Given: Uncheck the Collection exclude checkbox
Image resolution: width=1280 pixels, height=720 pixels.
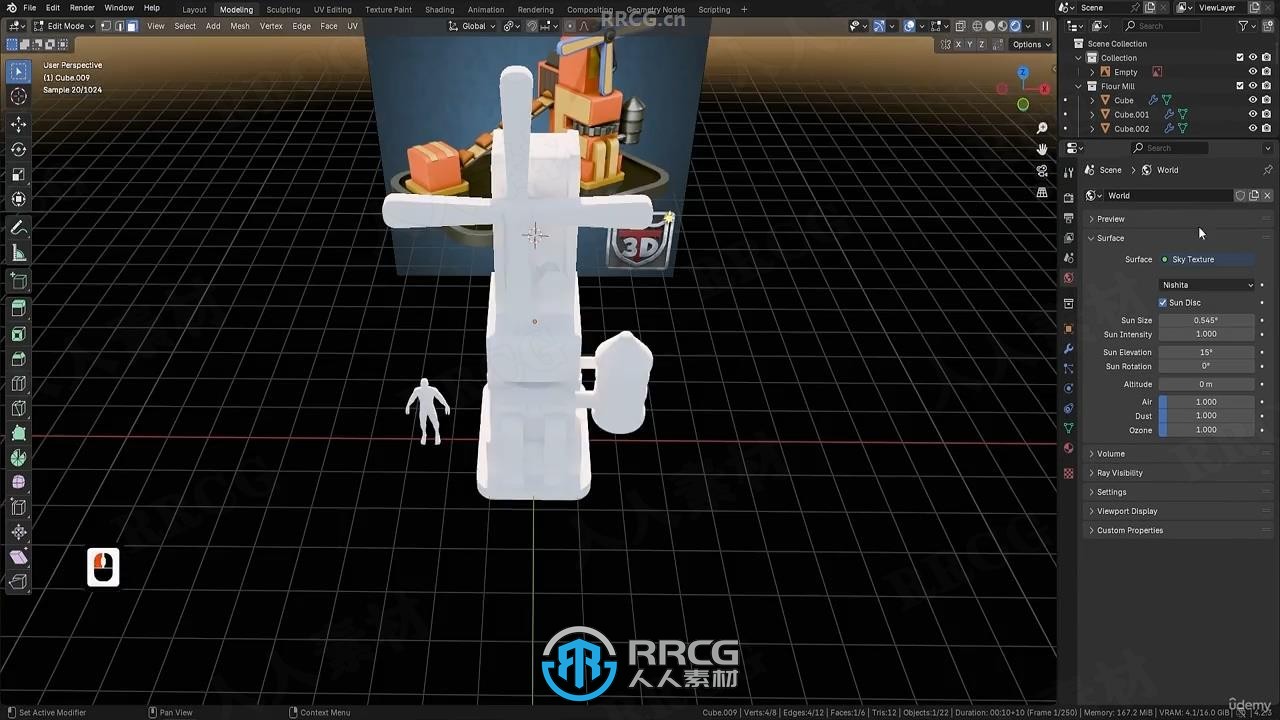Looking at the screenshot, I should [1240, 58].
